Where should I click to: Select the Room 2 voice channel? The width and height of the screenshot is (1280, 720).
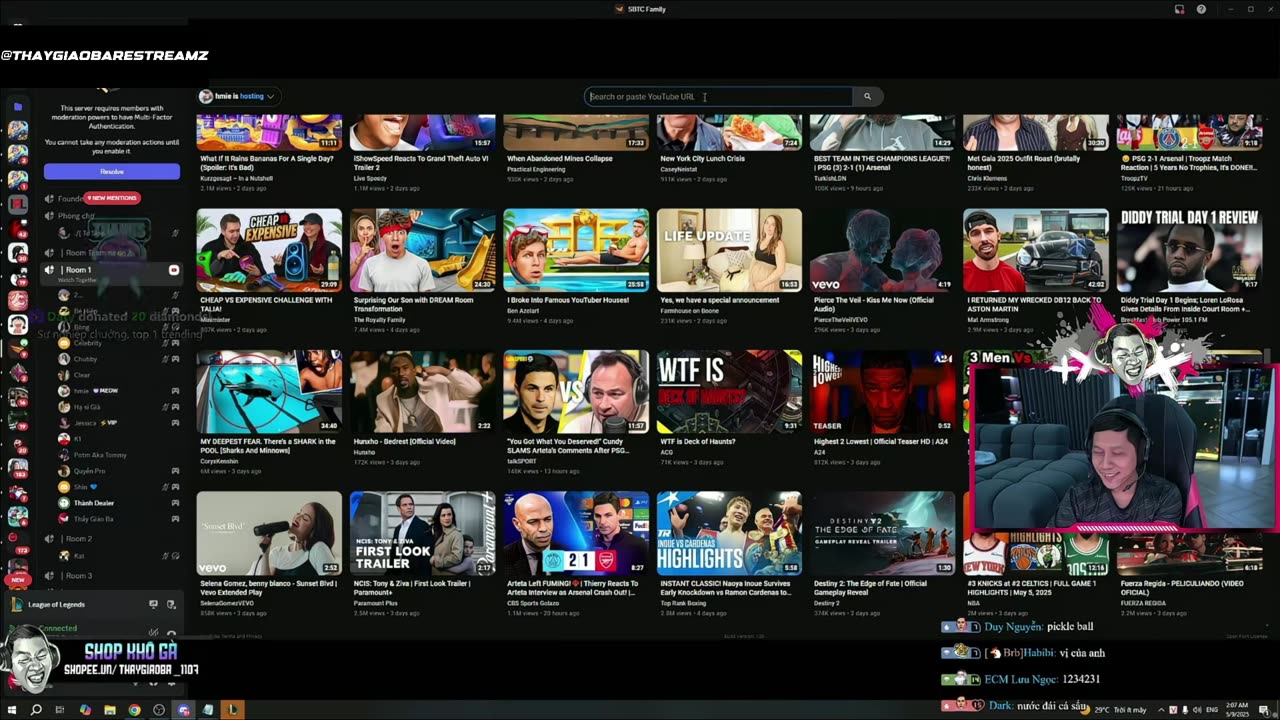click(x=110, y=539)
